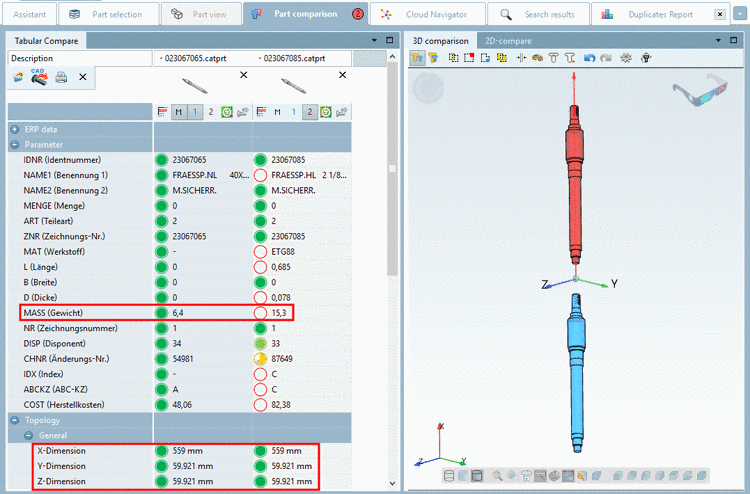The width and height of the screenshot is (750, 494).
Task: Click the align parts split icon
Action: coord(521,58)
